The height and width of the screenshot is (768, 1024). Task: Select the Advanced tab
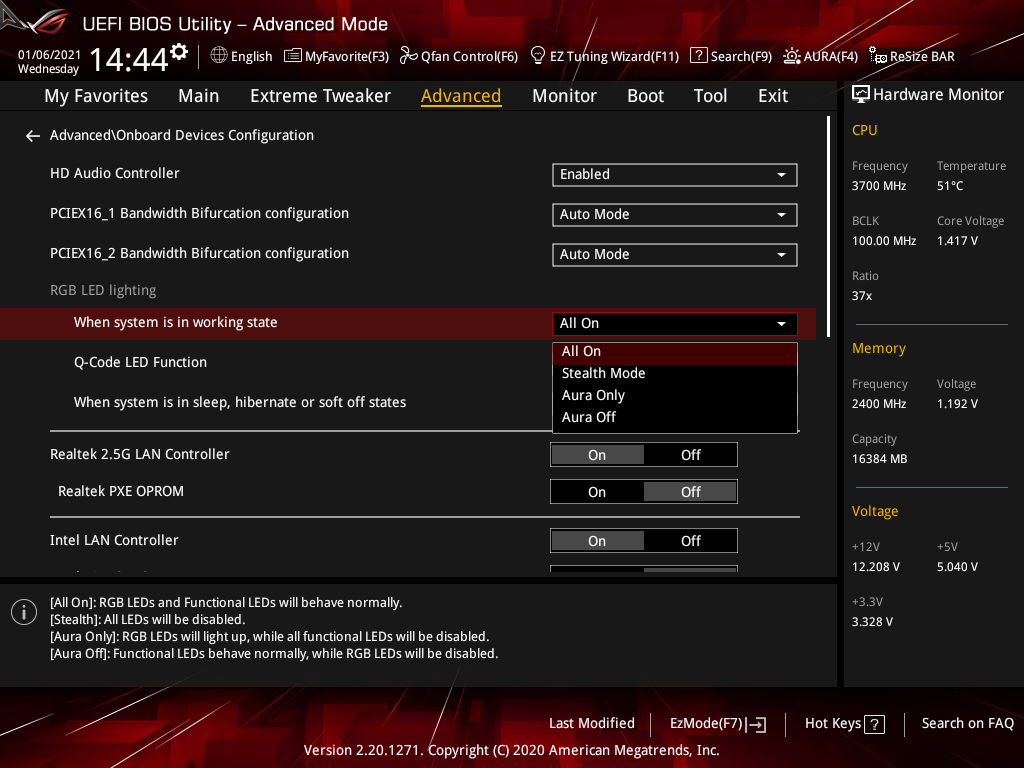pos(461,96)
